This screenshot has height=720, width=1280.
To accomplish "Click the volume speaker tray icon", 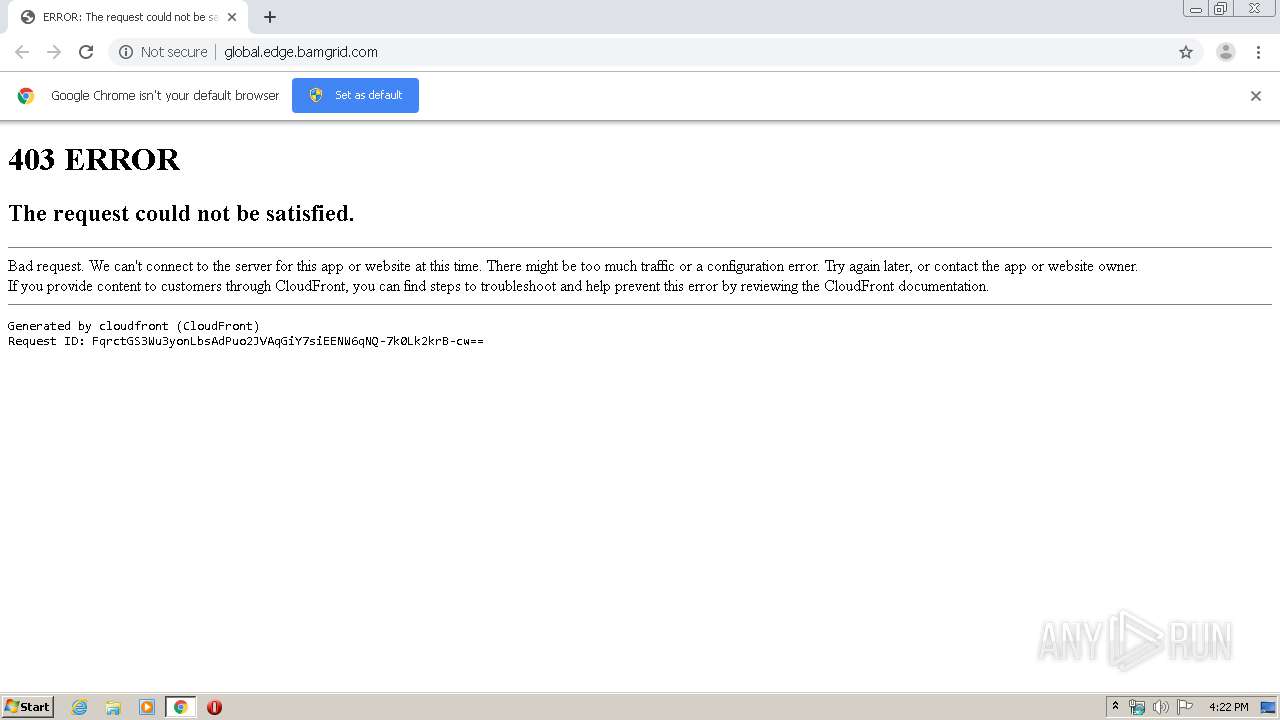I will 1161,707.
